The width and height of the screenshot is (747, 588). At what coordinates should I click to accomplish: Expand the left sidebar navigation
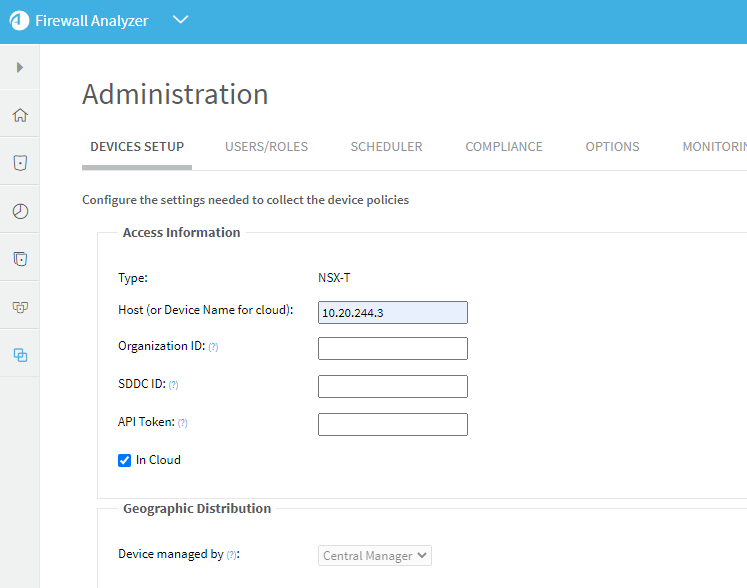click(20, 67)
